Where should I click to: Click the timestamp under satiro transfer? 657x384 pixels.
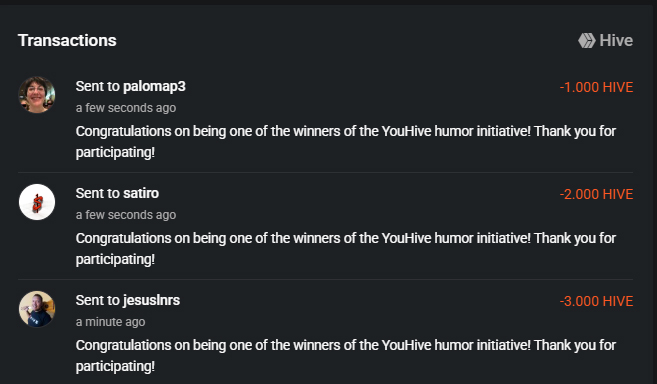(x=126, y=215)
